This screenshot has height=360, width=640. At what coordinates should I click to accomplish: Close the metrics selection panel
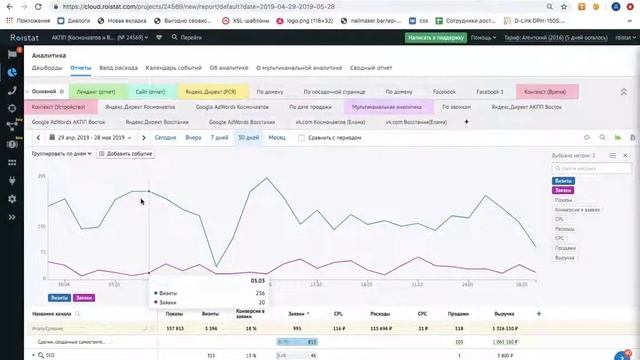[x=625, y=156]
